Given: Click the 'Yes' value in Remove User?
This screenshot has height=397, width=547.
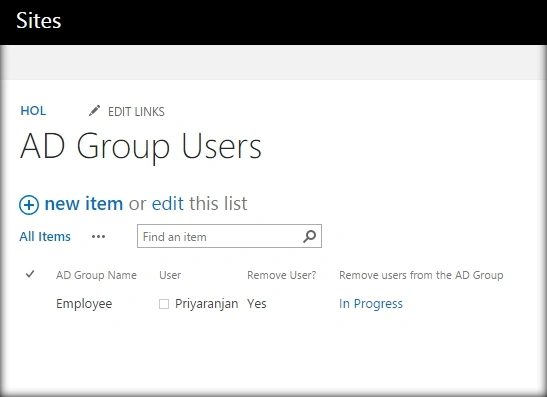Looking at the screenshot, I should pyautogui.click(x=257, y=304).
